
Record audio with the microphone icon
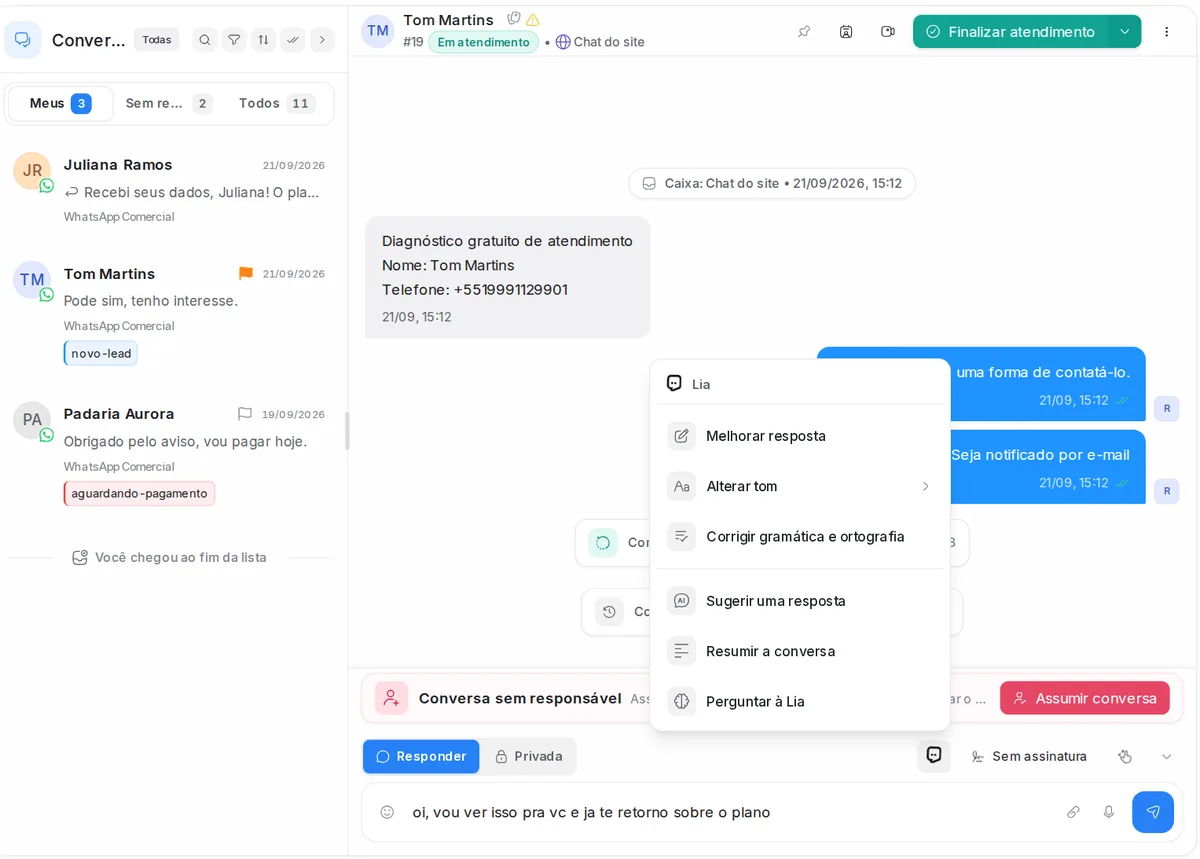(1109, 812)
